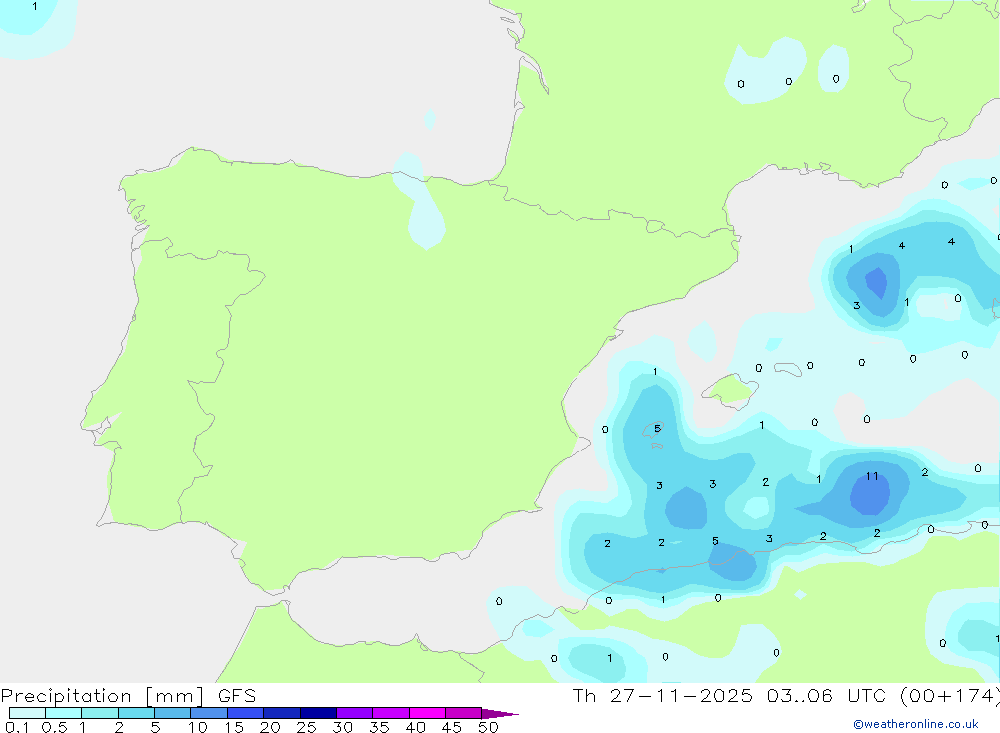Click the "0.1" legend scale label
Image resolution: width=1000 pixels, height=733 pixels.
[x=17, y=727]
